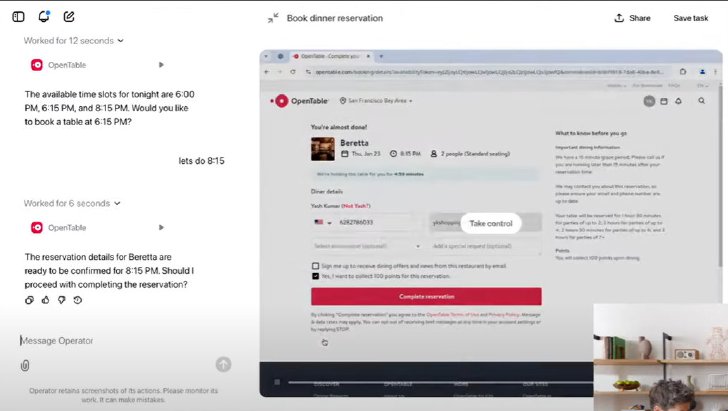Click the browser extensions icon

[682, 72]
